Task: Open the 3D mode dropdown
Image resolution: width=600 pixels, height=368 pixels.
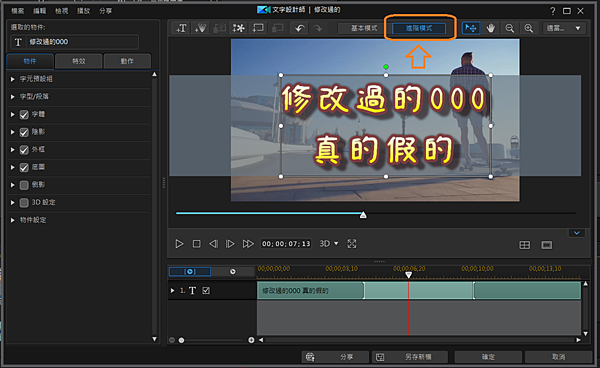Action: click(x=329, y=244)
